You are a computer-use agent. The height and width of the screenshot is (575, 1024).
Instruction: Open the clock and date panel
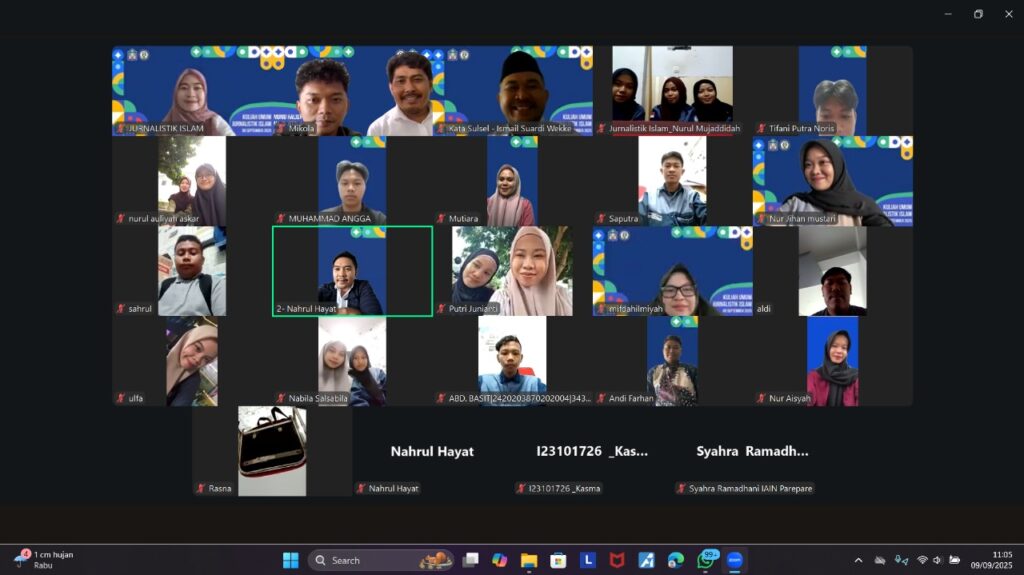[994, 560]
